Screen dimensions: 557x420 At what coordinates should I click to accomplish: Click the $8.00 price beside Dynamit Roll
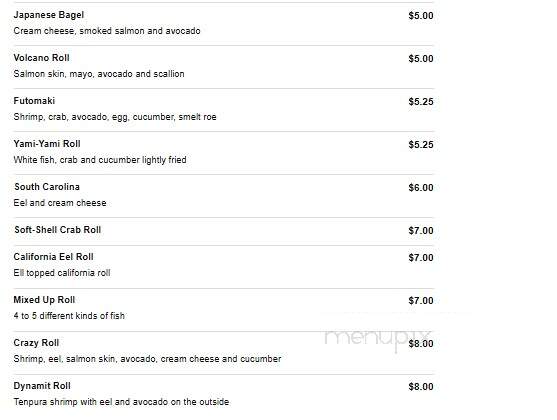[x=421, y=387]
